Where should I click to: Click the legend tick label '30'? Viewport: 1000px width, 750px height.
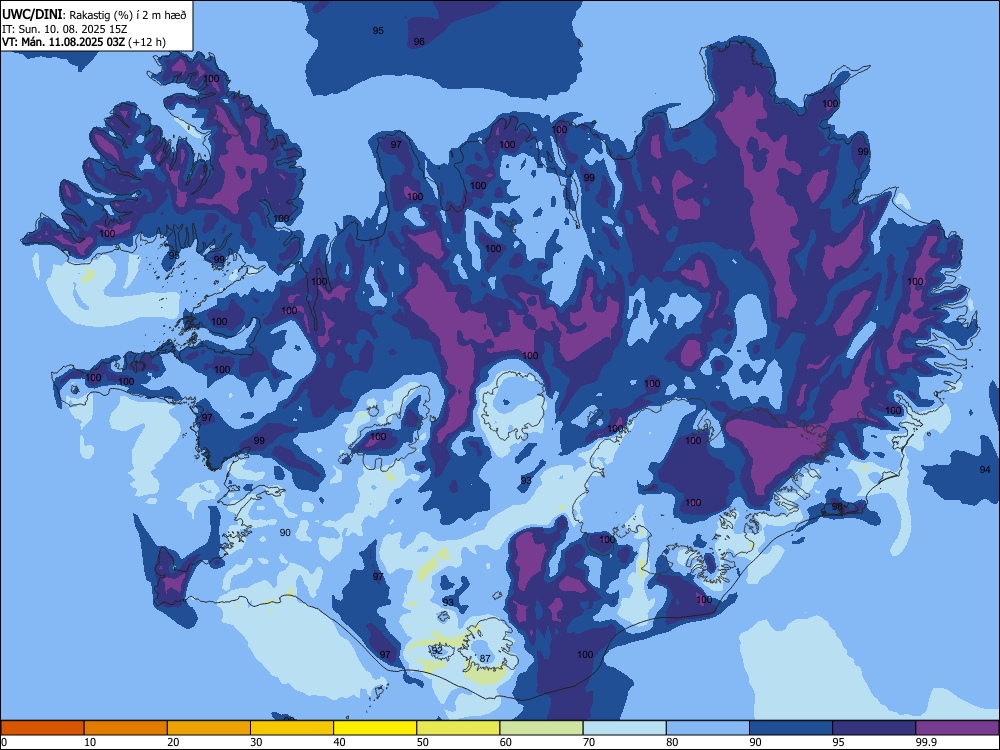click(x=256, y=742)
